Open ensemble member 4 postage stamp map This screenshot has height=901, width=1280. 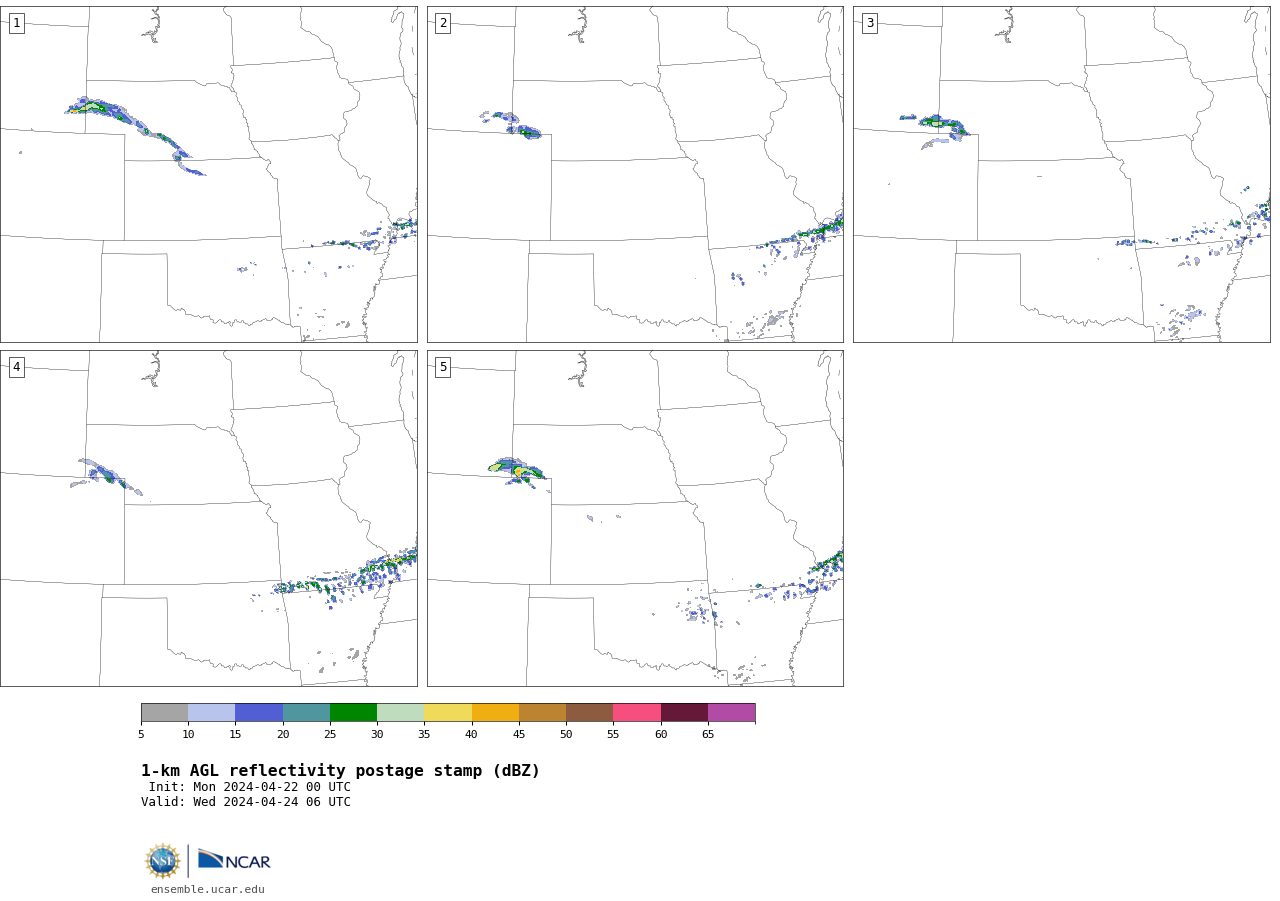tap(208, 518)
